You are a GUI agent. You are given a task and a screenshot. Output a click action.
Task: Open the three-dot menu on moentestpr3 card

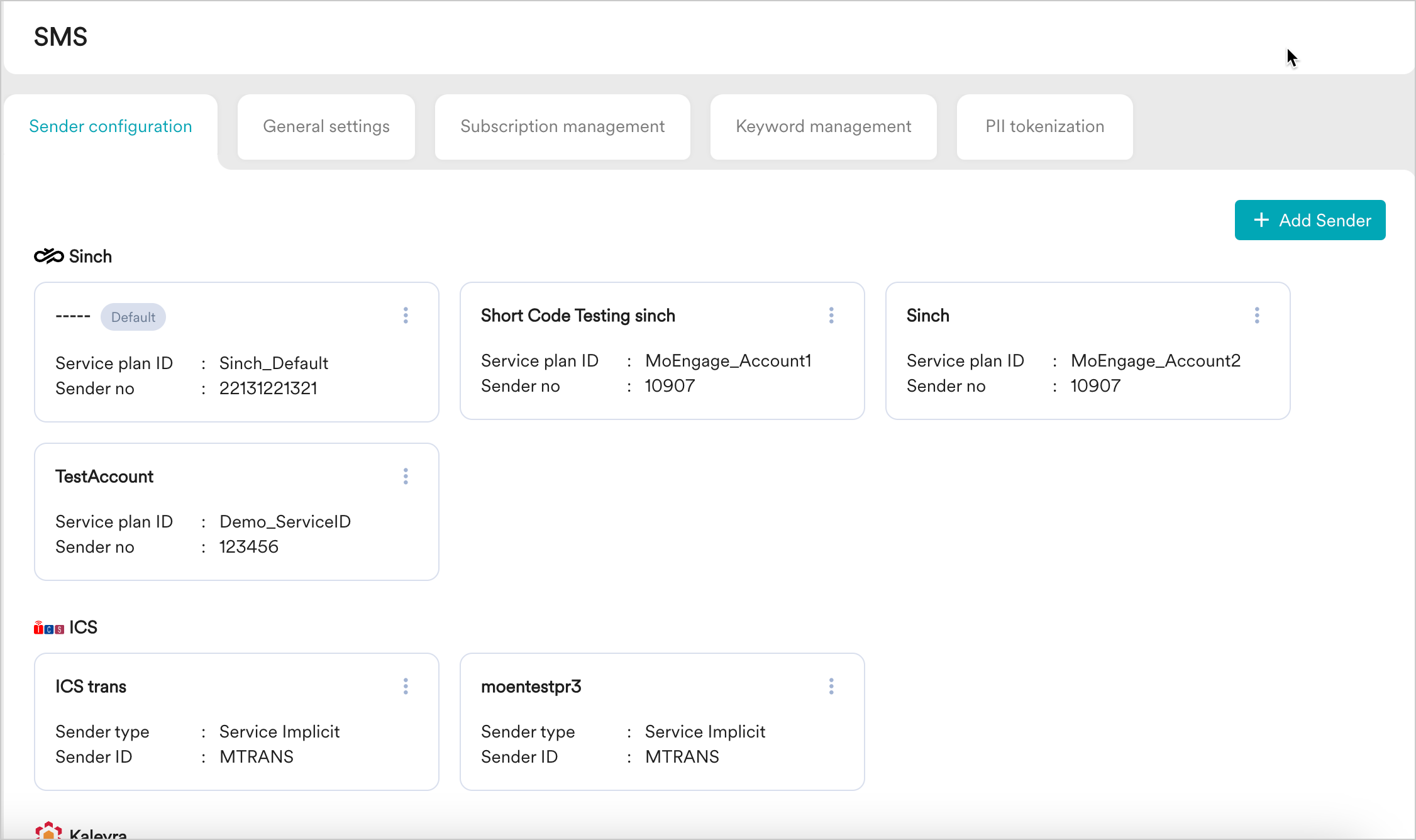coord(831,686)
